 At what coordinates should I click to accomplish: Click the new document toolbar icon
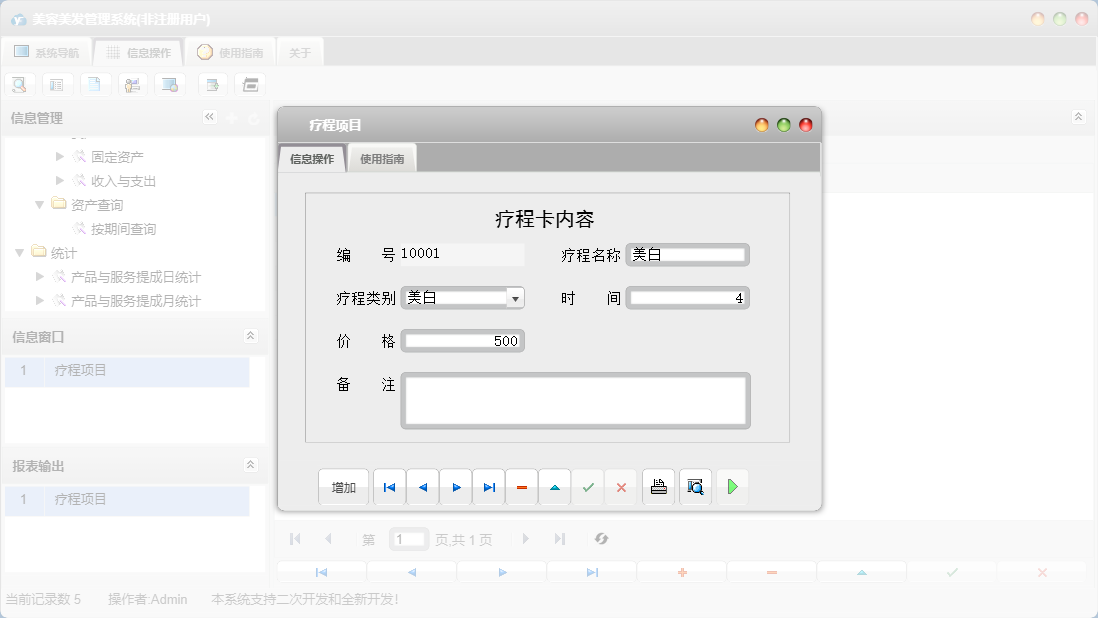click(x=95, y=84)
